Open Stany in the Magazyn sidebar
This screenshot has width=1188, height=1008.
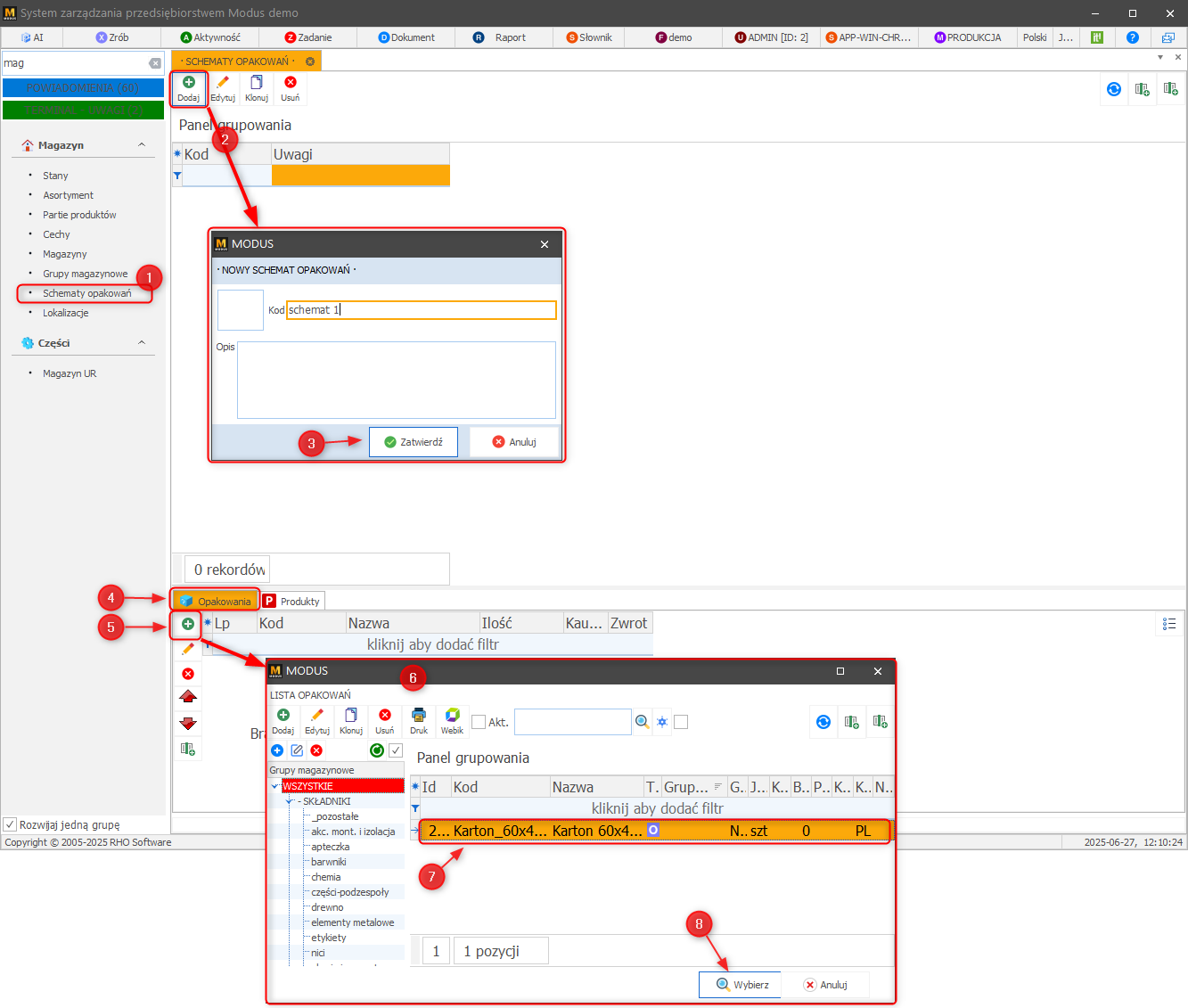pos(55,176)
